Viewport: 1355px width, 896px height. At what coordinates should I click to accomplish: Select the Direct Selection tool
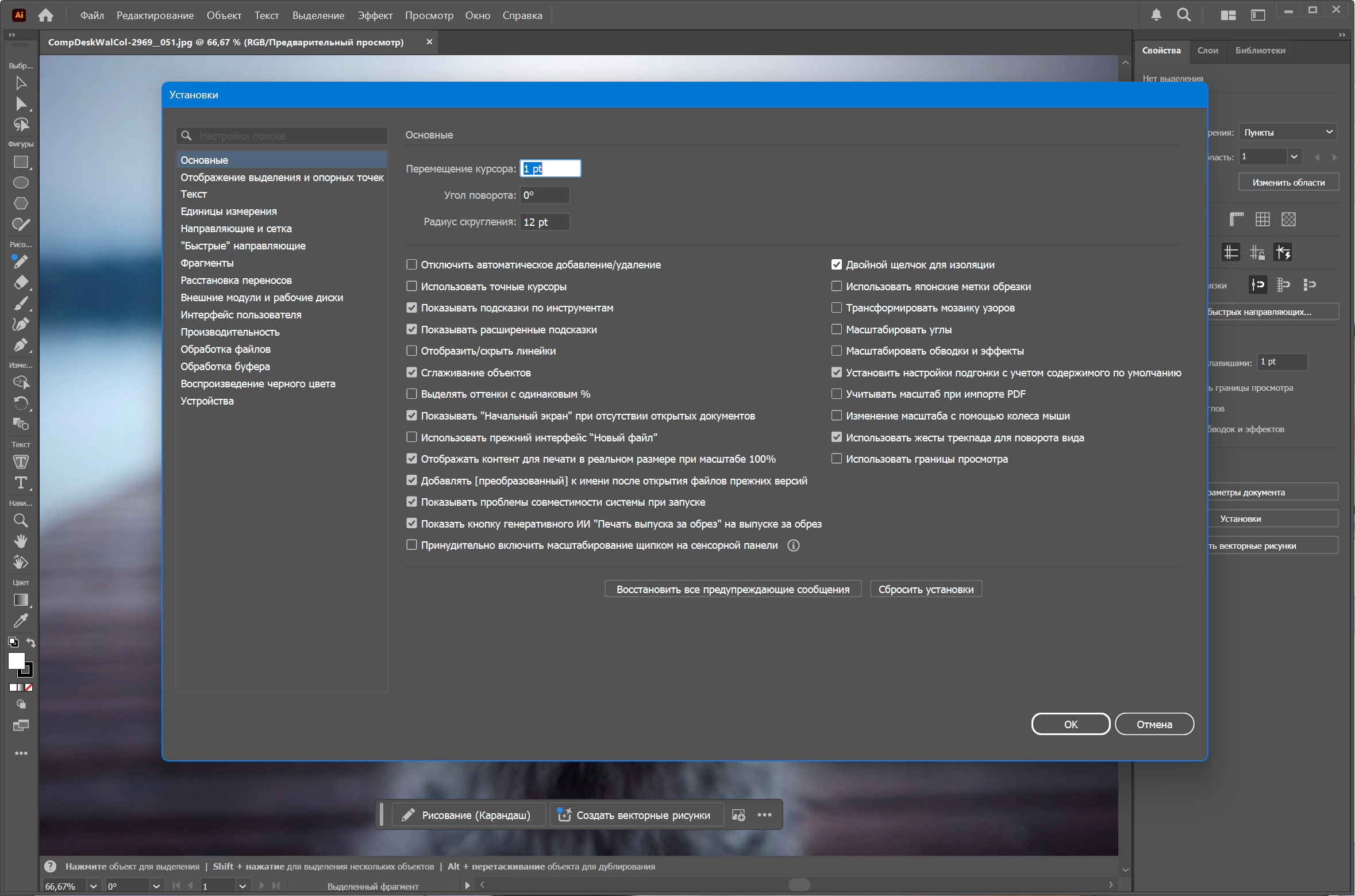21,104
